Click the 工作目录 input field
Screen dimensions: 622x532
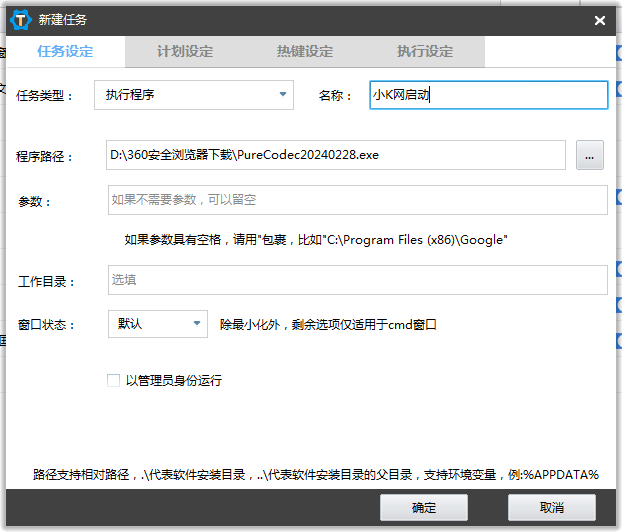[x=357, y=280]
